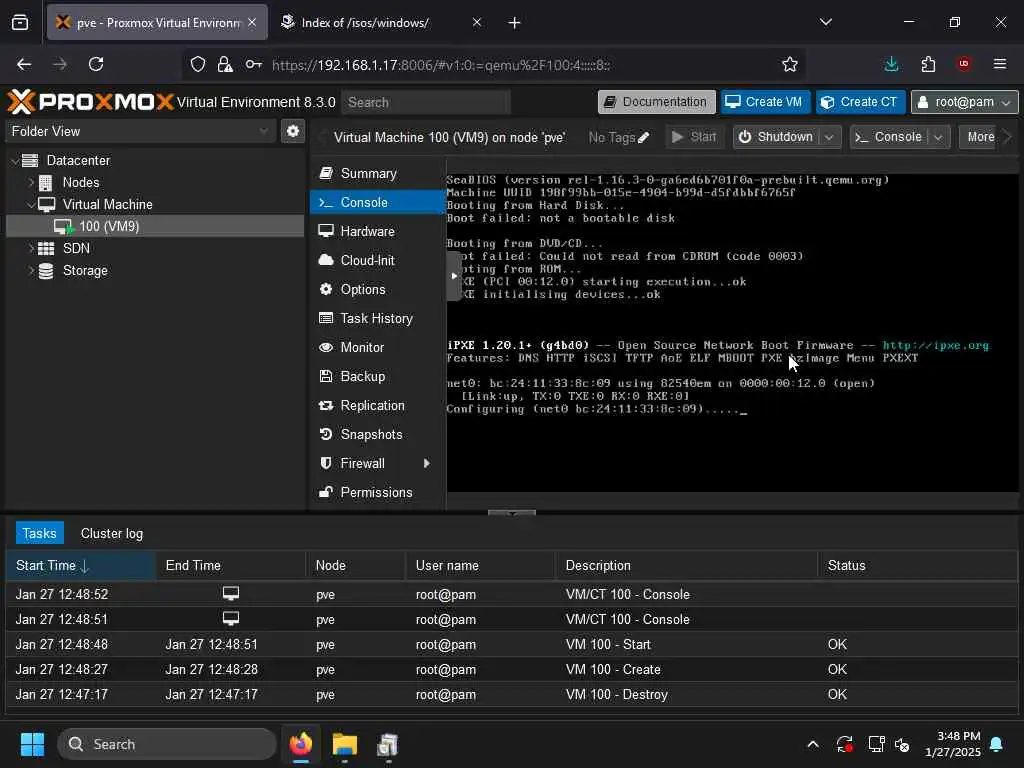This screenshot has height=768, width=1024.
Task: Click the Documentation button
Action: [656, 102]
